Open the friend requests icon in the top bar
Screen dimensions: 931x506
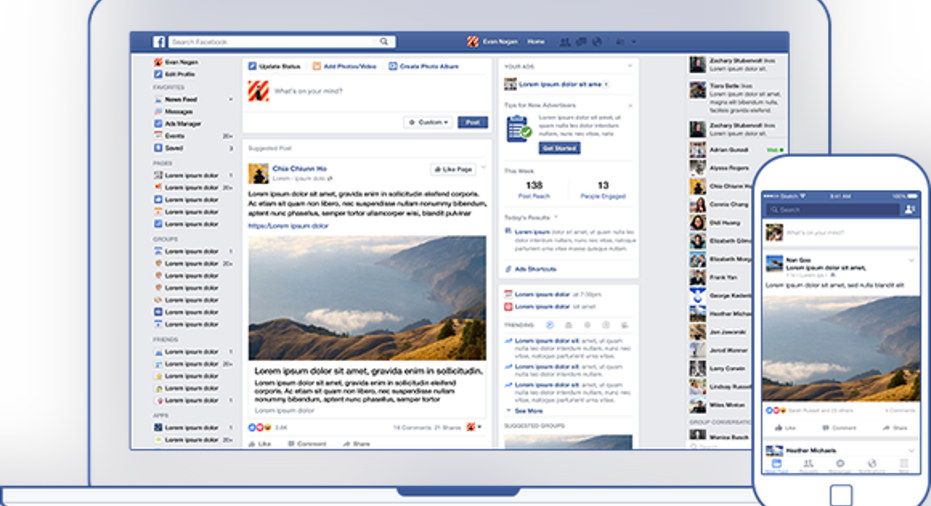(565, 42)
